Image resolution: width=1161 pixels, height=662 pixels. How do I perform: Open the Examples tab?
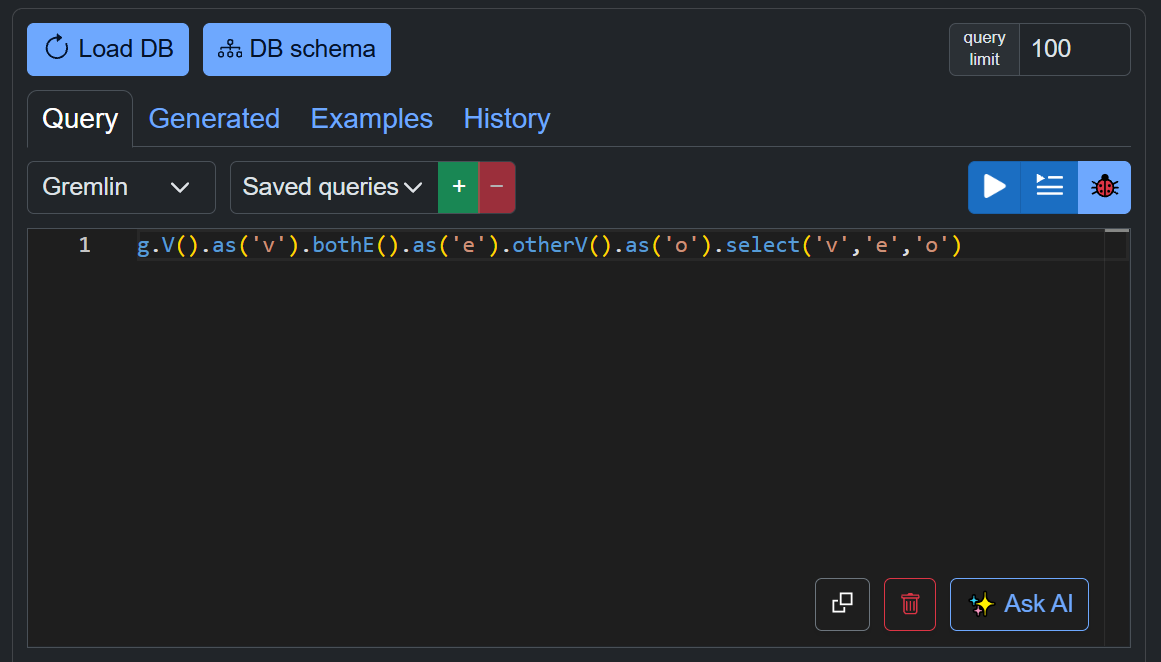click(x=372, y=118)
